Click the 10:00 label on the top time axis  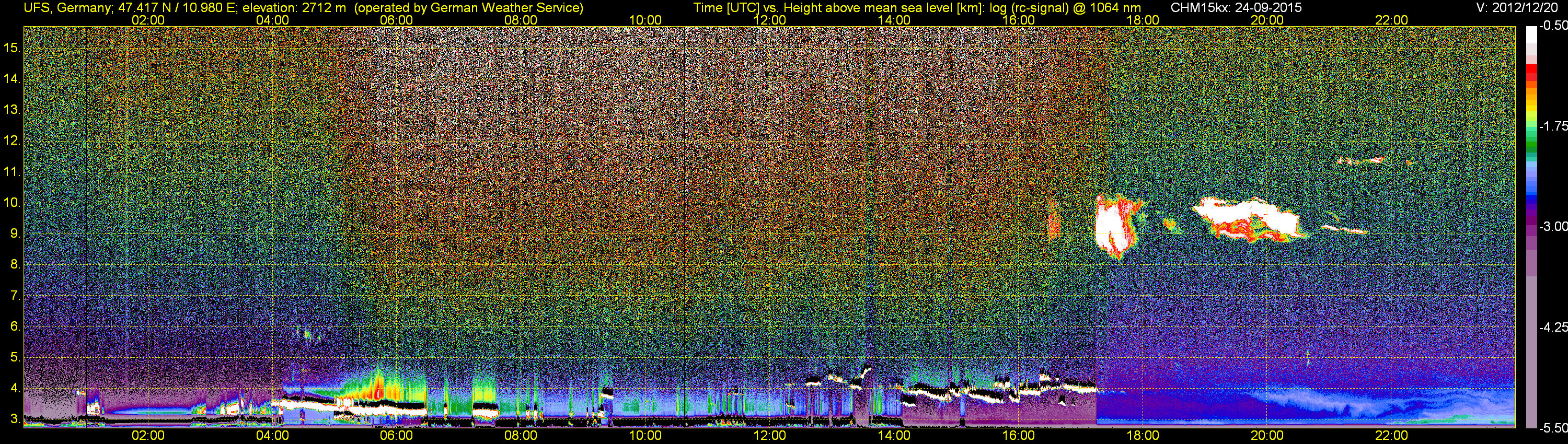pos(645,20)
